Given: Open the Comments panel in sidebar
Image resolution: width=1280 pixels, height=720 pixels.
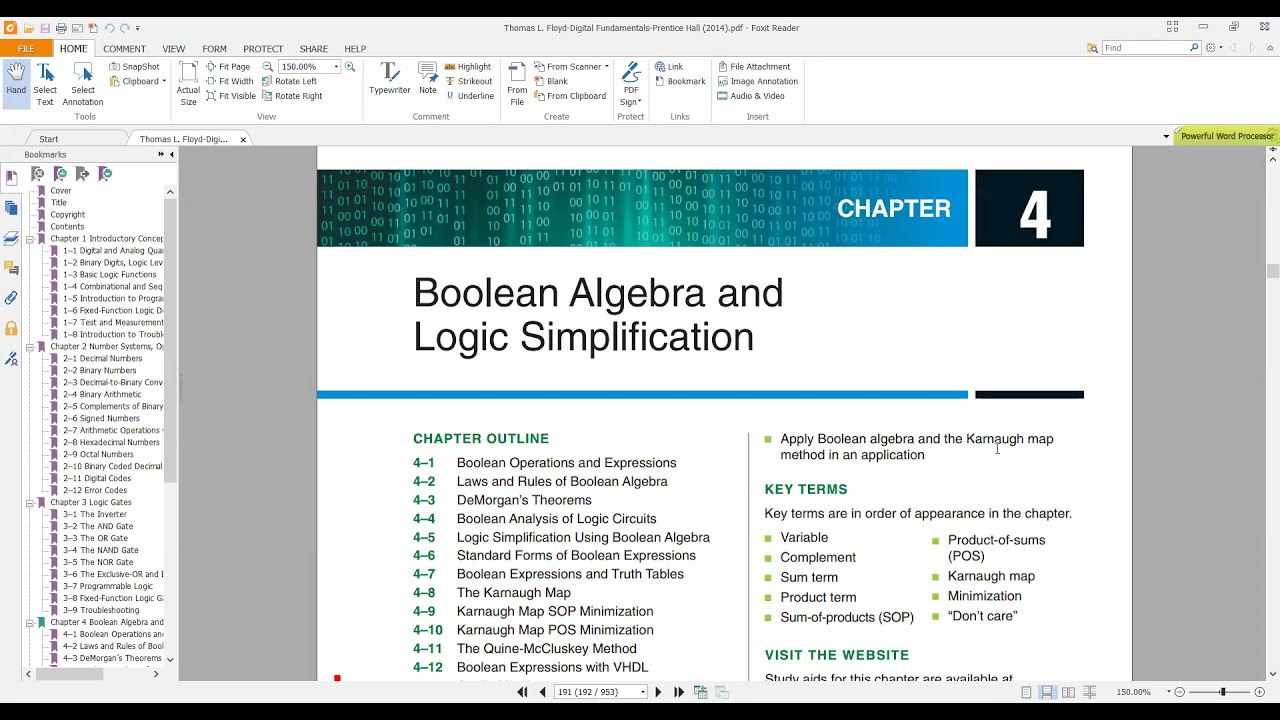Looking at the screenshot, I should coord(11,268).
